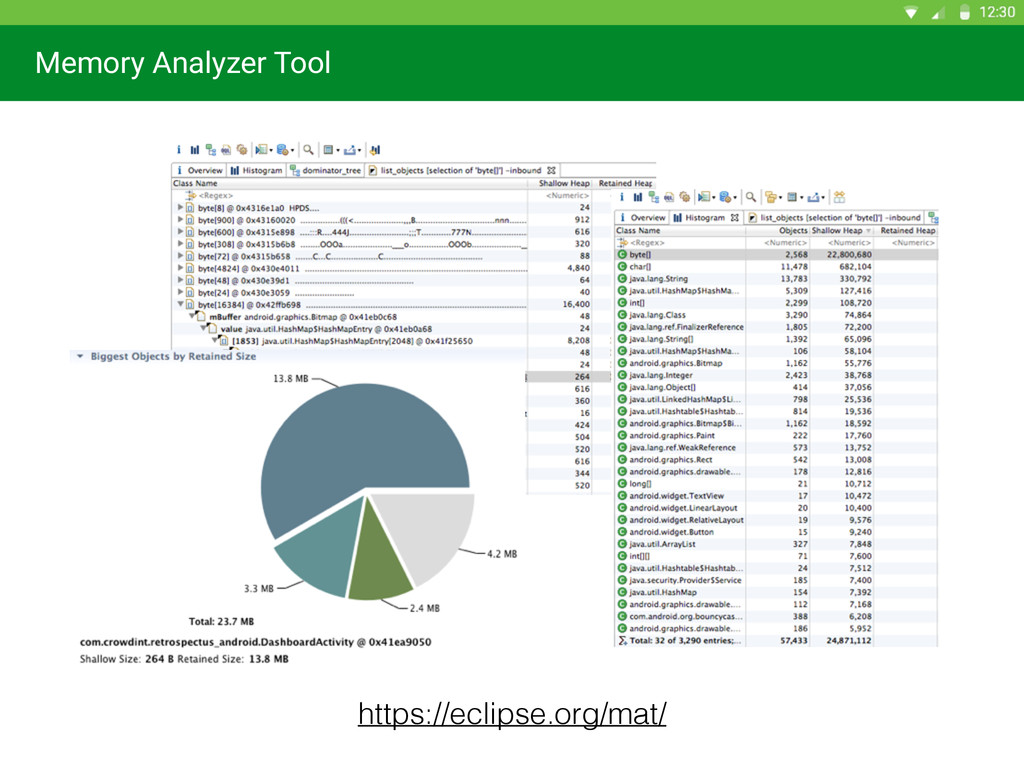Open dropdown arrow beside right toolbar export icon
1024x768 pixels.
click(x=823, y=198)
